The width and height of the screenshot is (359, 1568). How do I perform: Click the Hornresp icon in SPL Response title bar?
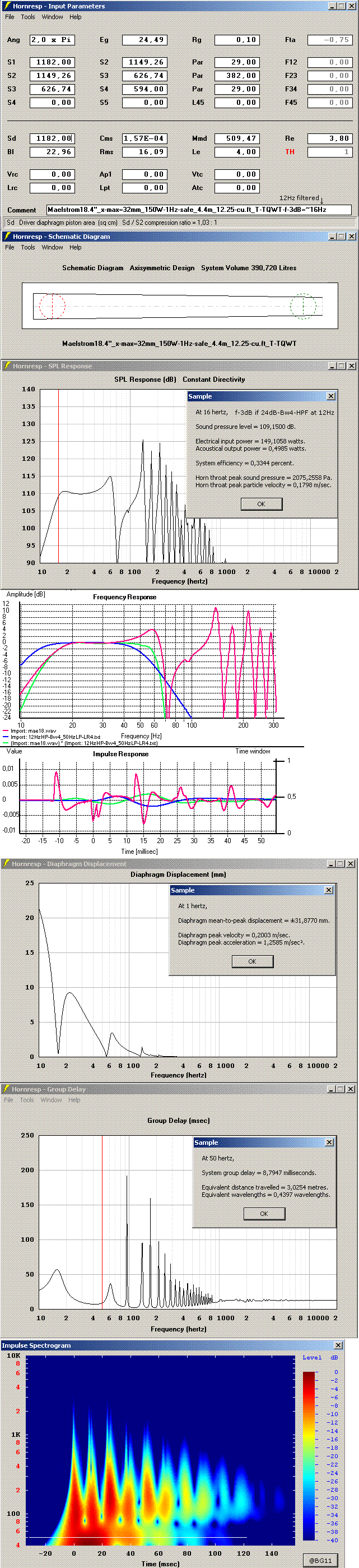pos(7,366)
